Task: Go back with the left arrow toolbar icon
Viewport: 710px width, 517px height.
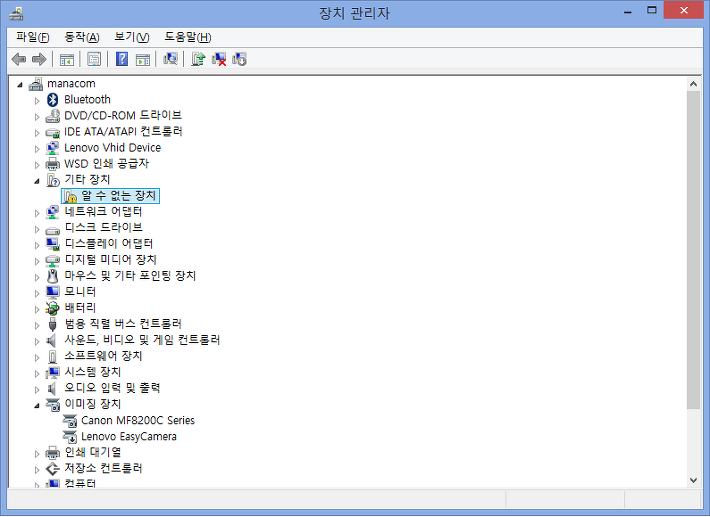Action: click(19, 59)
